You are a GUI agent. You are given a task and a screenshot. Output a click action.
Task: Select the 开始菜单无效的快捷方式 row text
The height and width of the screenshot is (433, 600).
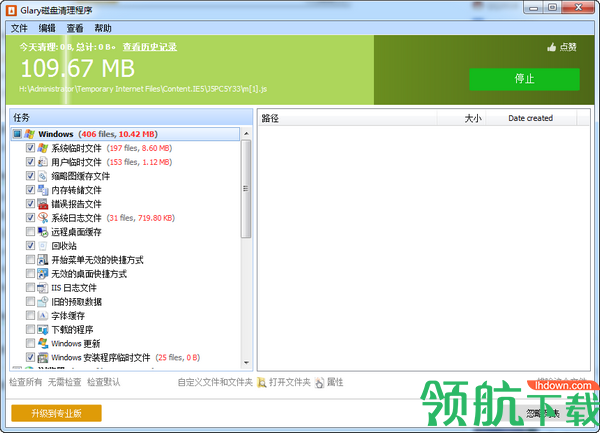click(97, 260)
